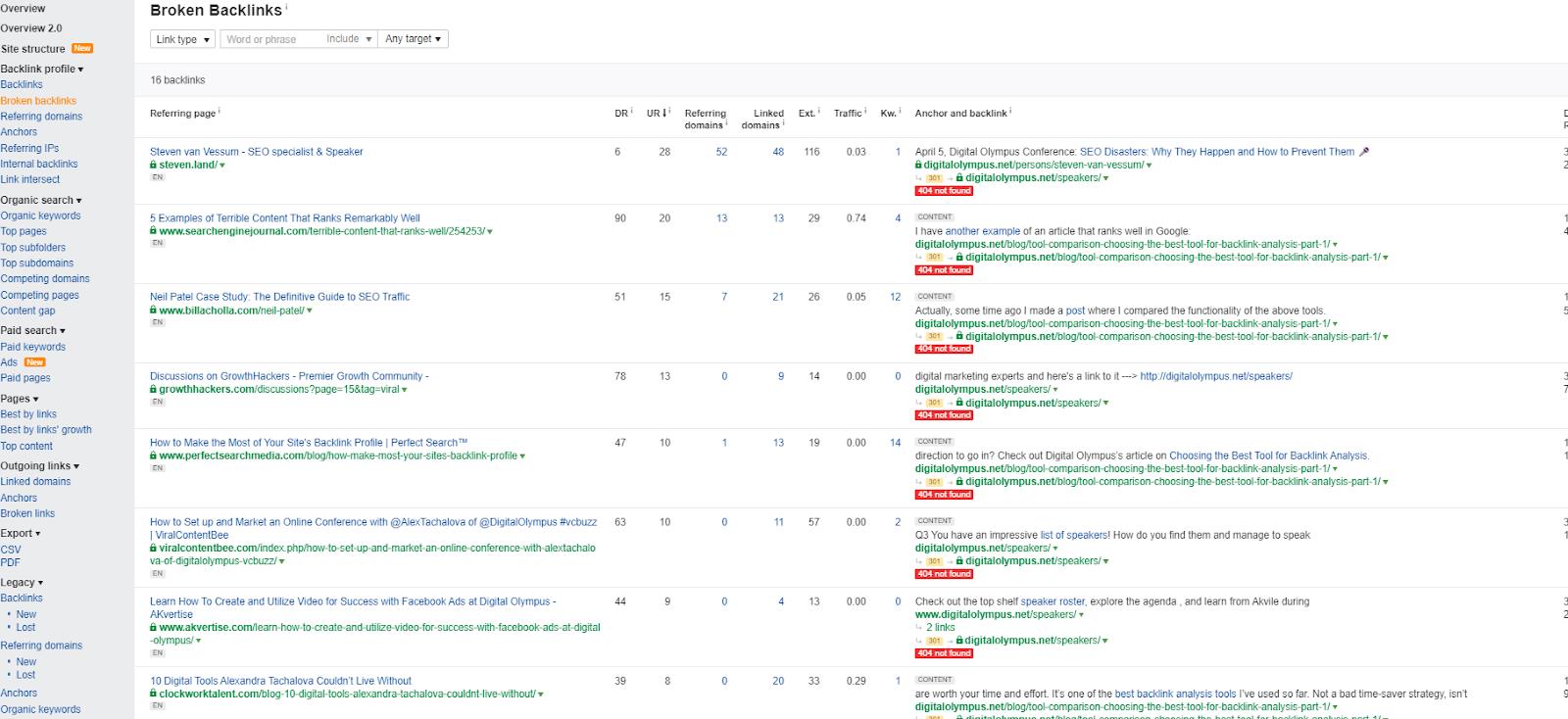
Task: Collapse the Paid search sidebar section
Action: (x=33, y=330)
